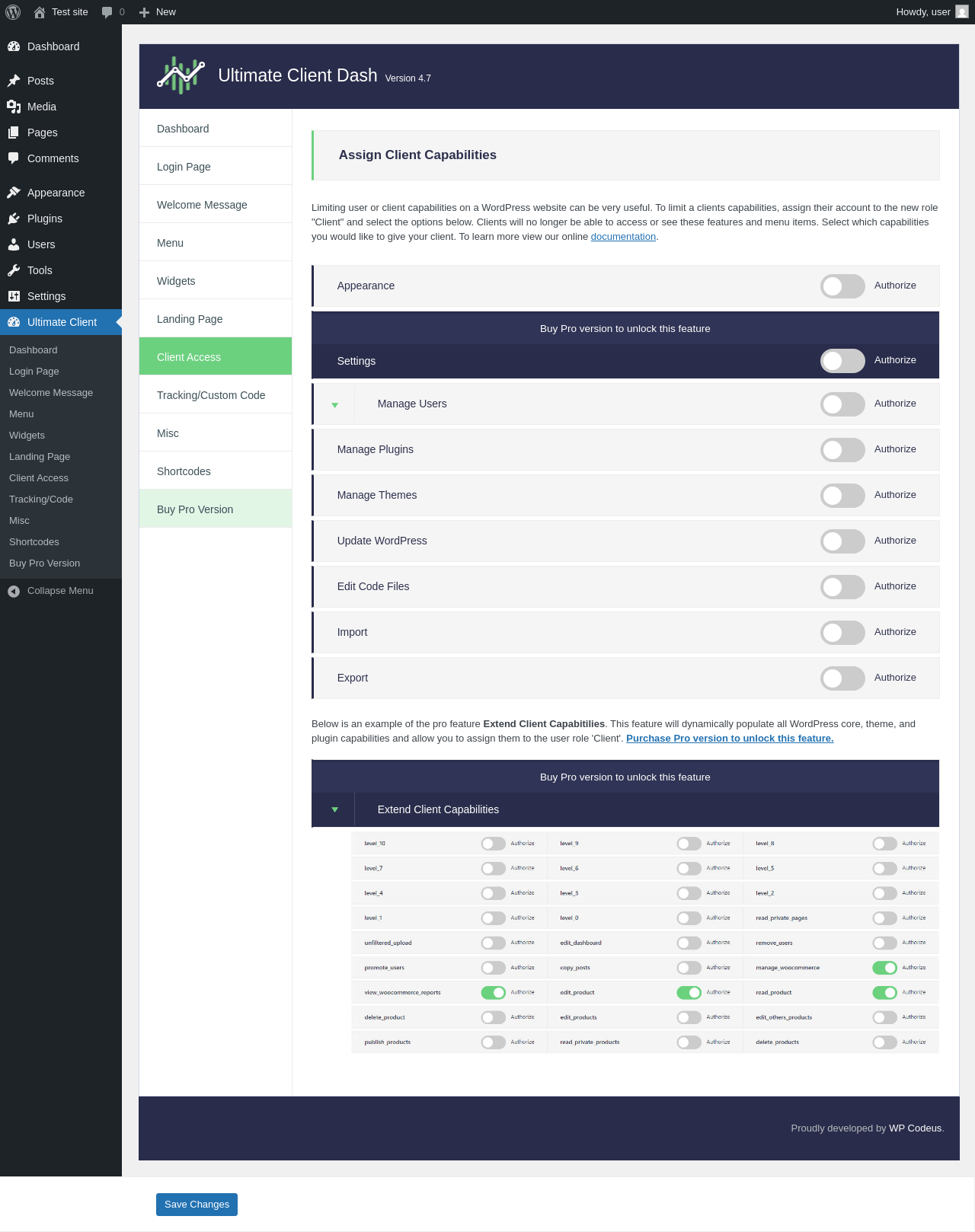The width and height of the screenshot is (975, 1232).
Task: Click Collapse Menu text in sidebar
Action: pyautogui.click(x=60, y=591)
